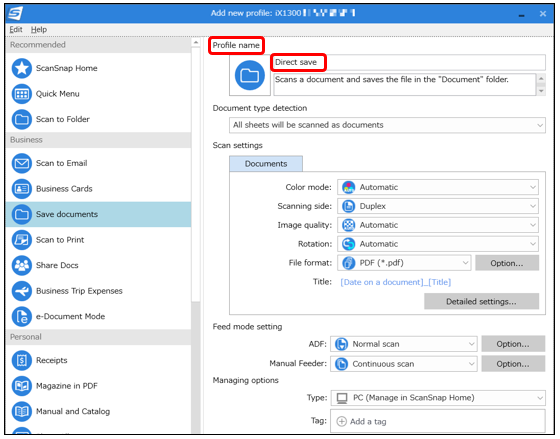Open the Help menu
The width and height of the screenshot is (560, 439).
[x=39, y=30]
